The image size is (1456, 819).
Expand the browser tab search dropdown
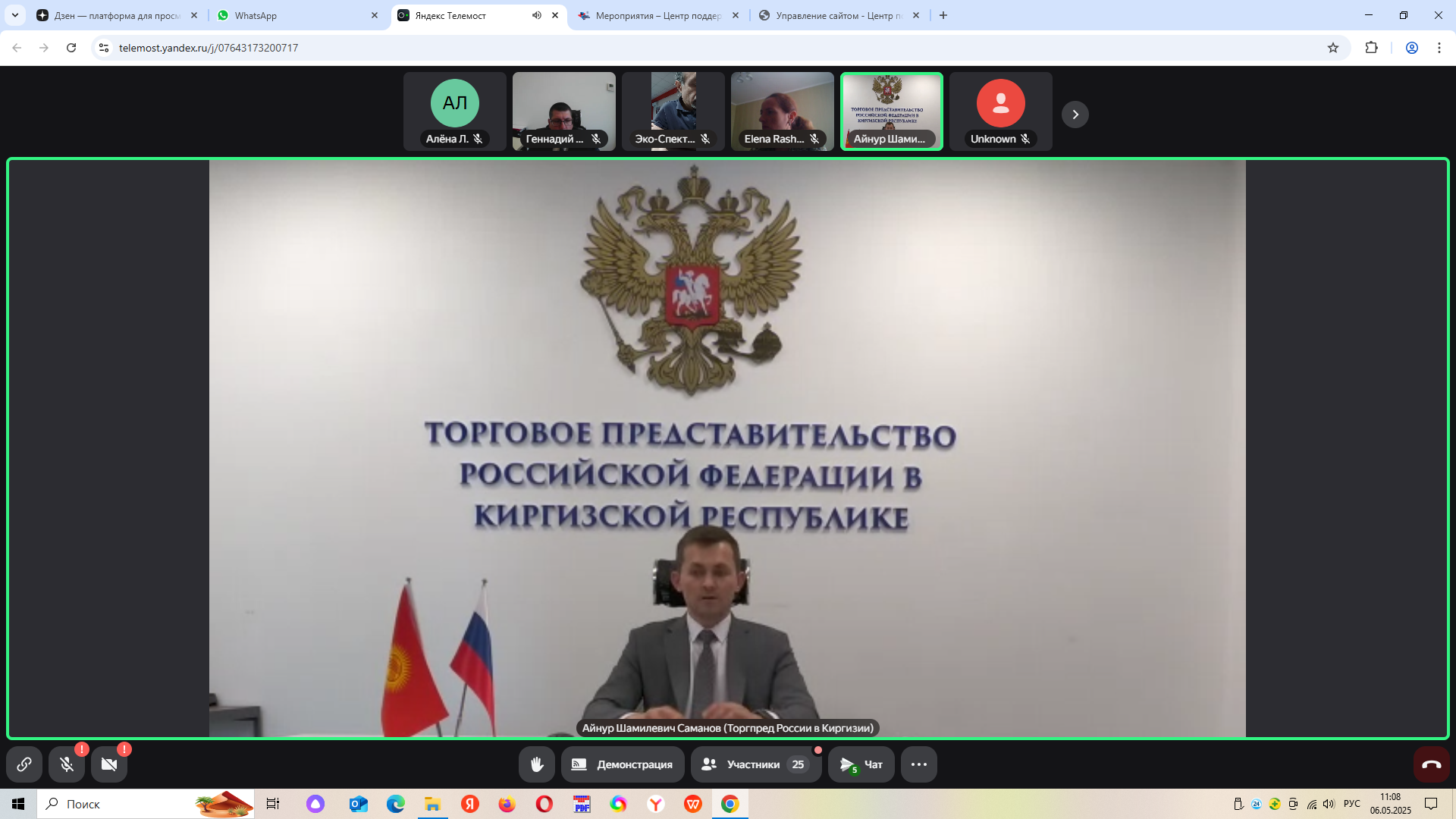pos(15,15)
